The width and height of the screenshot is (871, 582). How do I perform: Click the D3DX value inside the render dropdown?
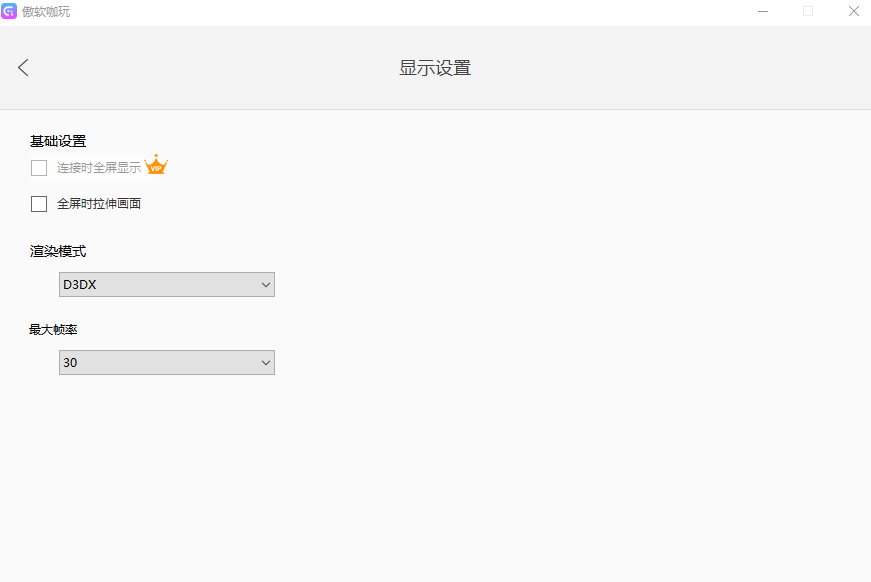[78, 284]
